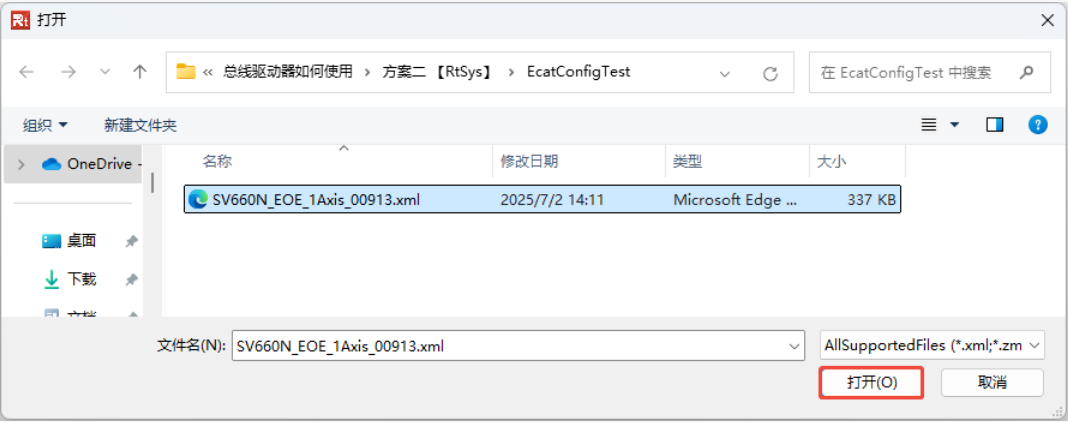Viewport: 1068px width, 422px height.
Task: Click the 取消 button
Action: pos(992,383)
